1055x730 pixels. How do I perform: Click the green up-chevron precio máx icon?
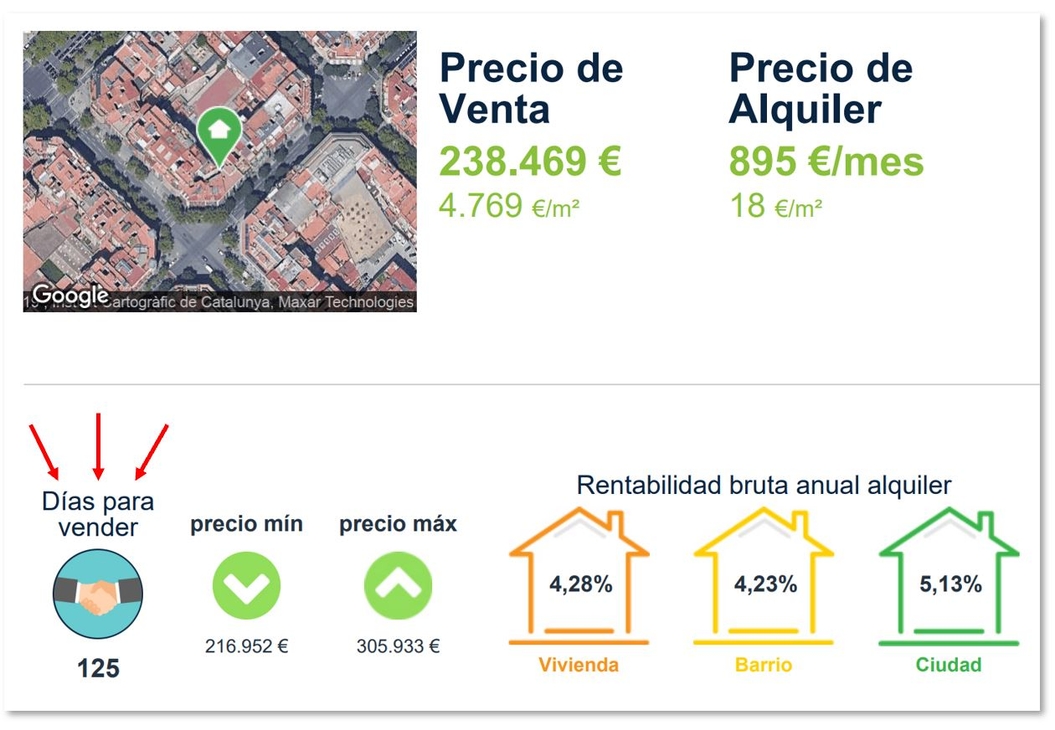coord(398,585)
